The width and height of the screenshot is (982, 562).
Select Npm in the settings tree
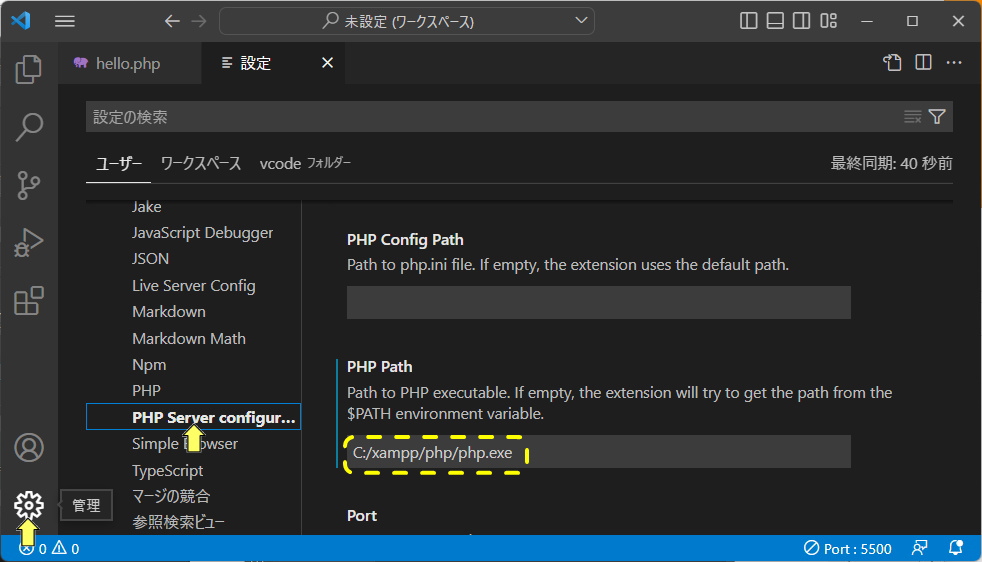click(x=149, y=365)
